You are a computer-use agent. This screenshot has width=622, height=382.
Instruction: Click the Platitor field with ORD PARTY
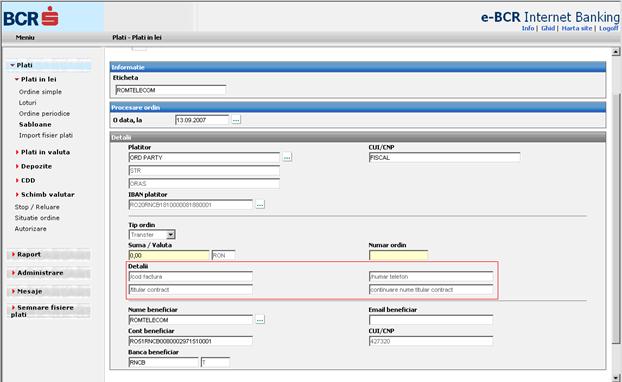tap(204, 157)
